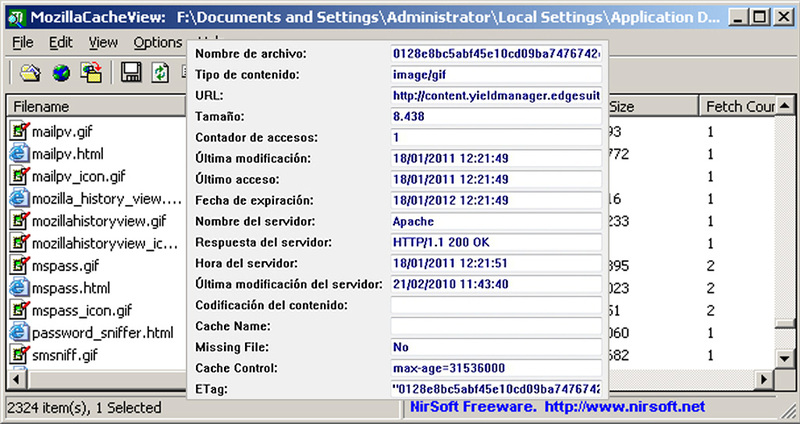Click the Copy Selected Cache Files toolbar icon

click(x=91, y=72)
